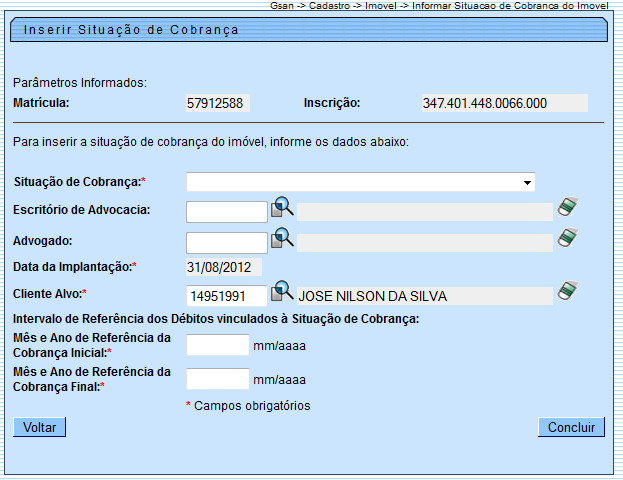Select the Cliente Alvo code field 14951991

(x=227, y=296)
